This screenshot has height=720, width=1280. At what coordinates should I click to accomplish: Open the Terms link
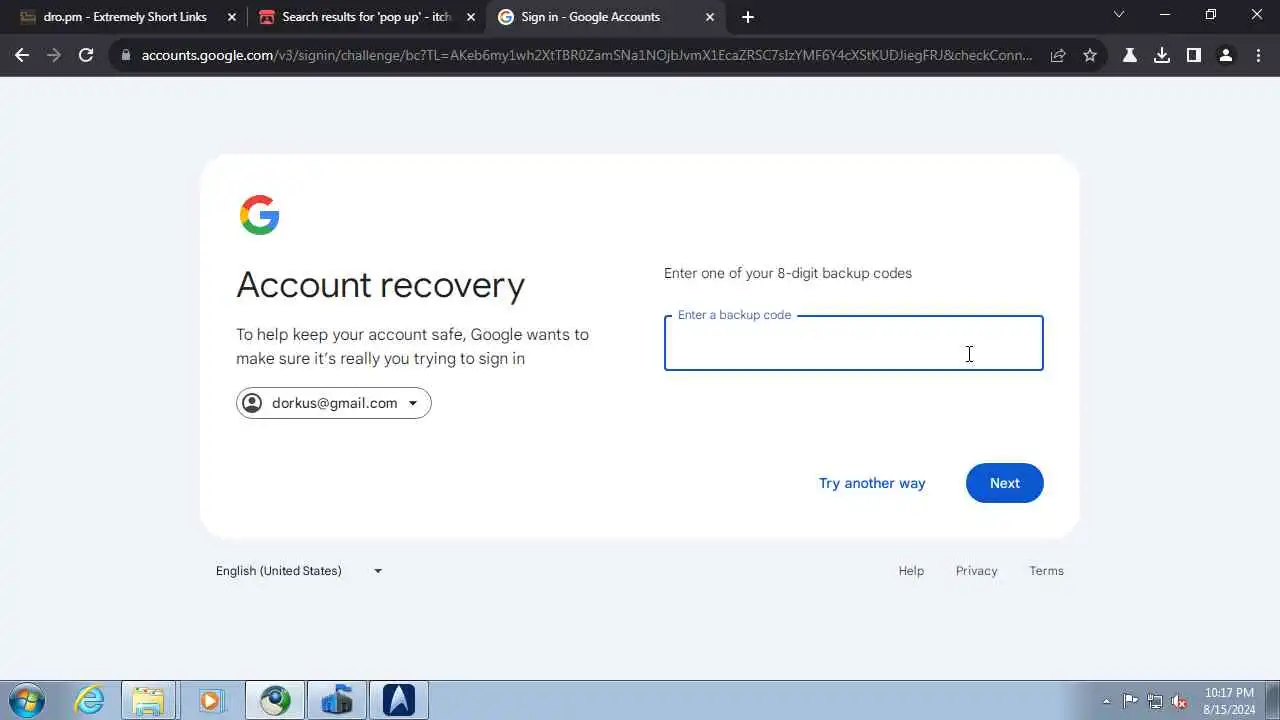pyautogui.click(x=1046, y=571)
